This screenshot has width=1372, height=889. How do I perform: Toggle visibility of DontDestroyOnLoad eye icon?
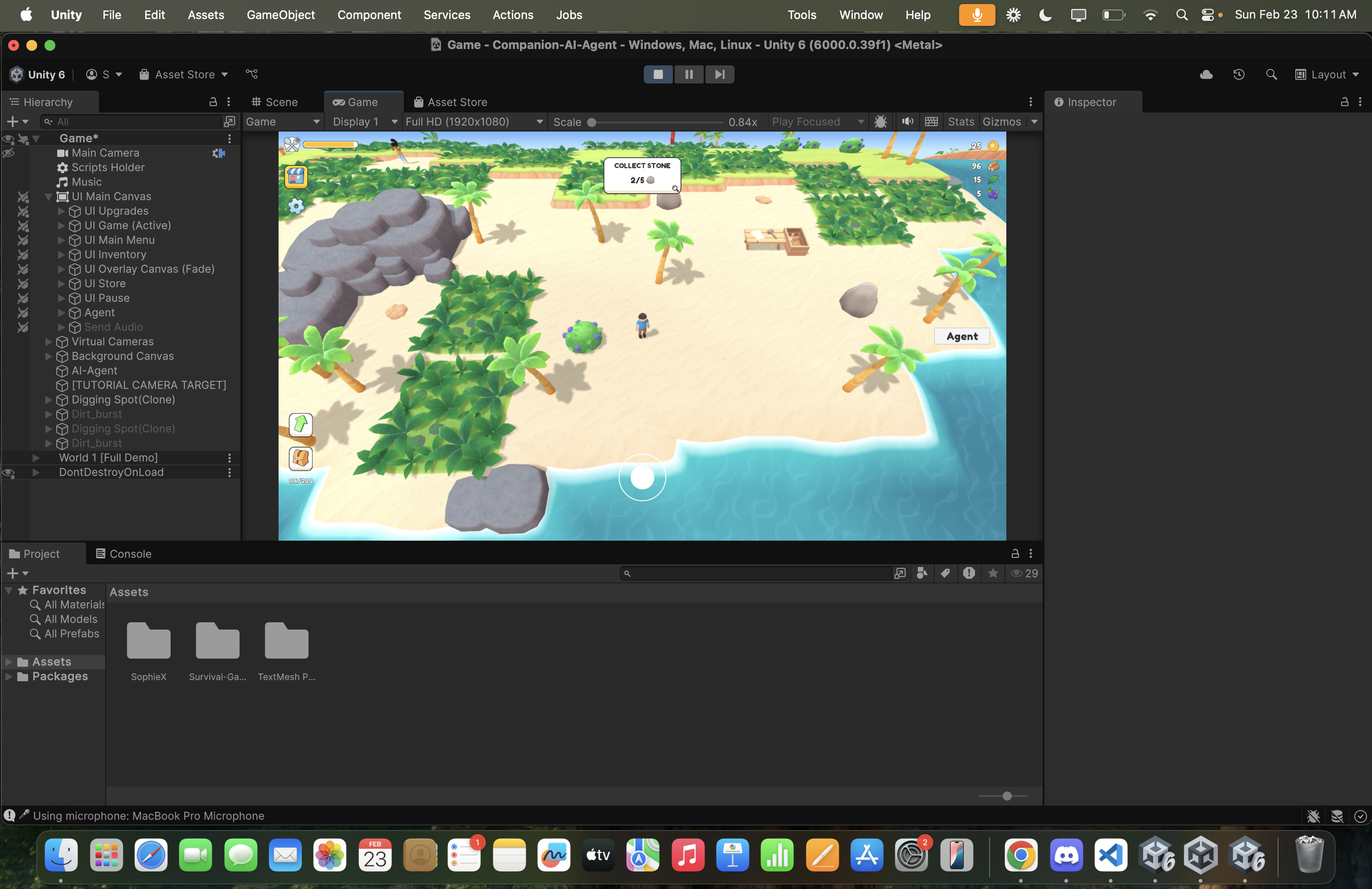(x=9, y=473)
